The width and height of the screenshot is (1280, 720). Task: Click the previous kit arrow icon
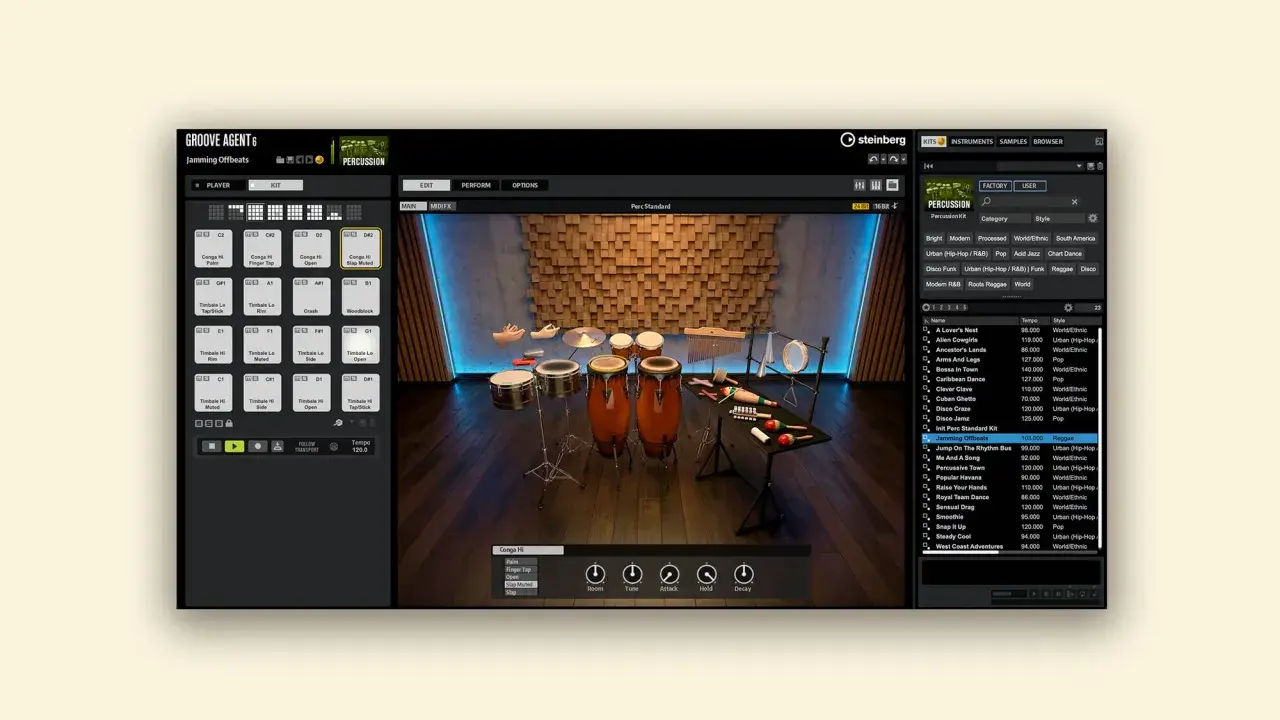point(299,160)
